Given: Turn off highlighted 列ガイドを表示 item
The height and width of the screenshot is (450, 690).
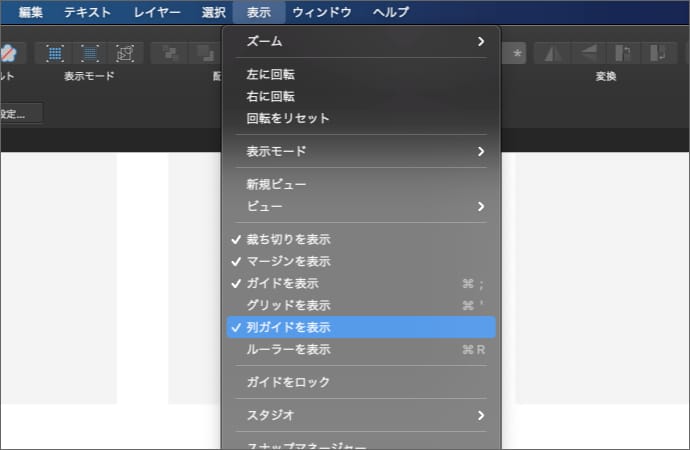Looking at the screenshot, I should point(288,327).
